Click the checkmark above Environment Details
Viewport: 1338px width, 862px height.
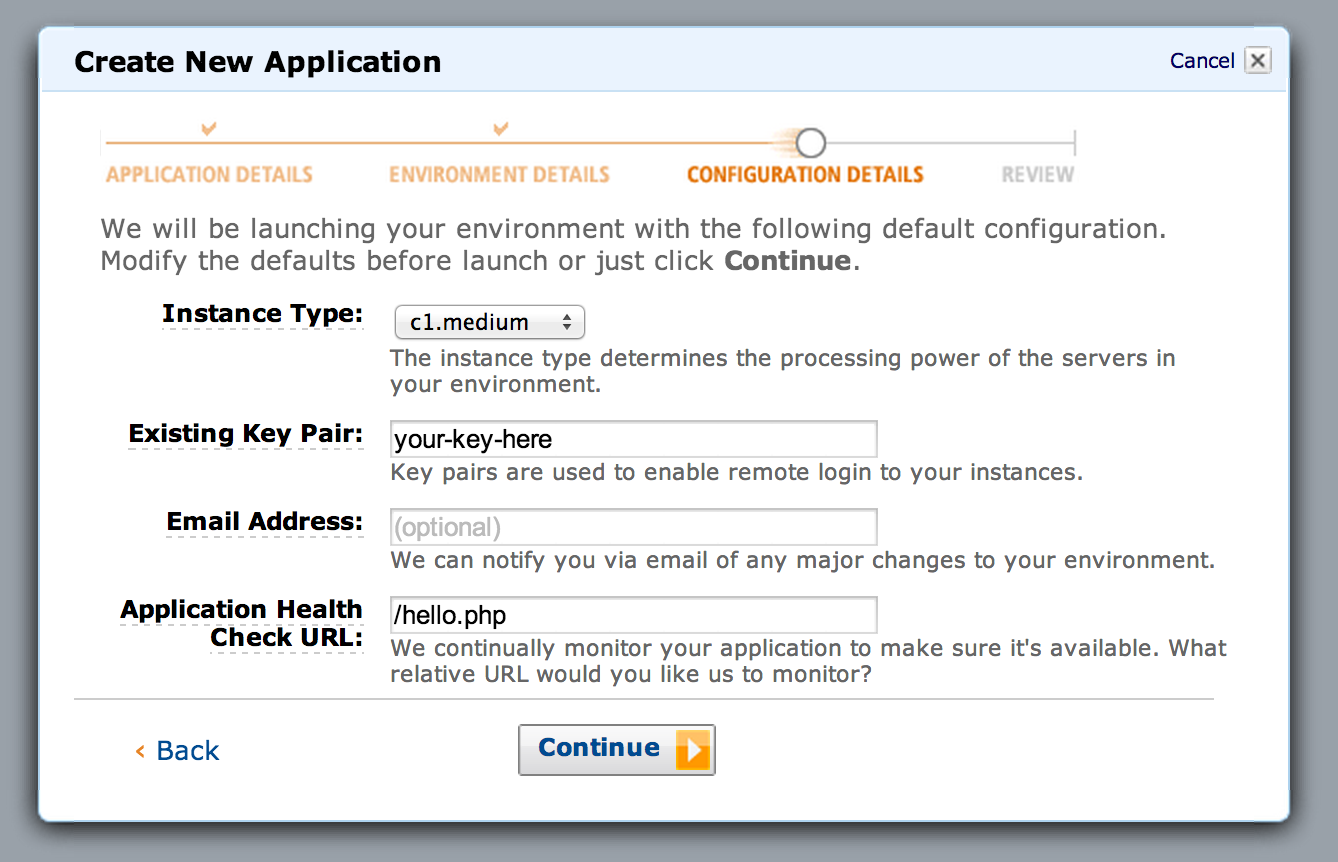point(501,129)
